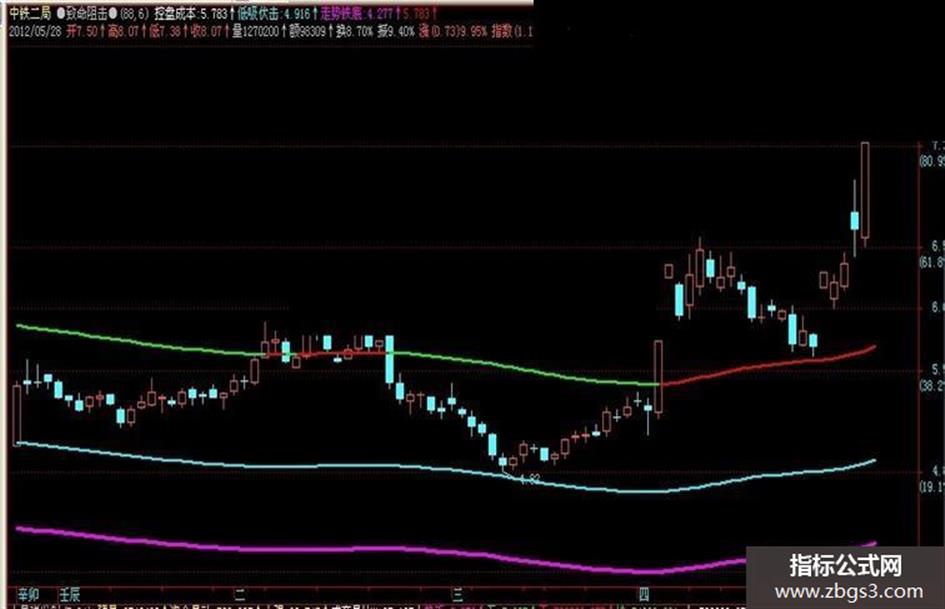Click the turnover rate 换8.70%
The image size is (945, 609).
click(x=354, y=31)
